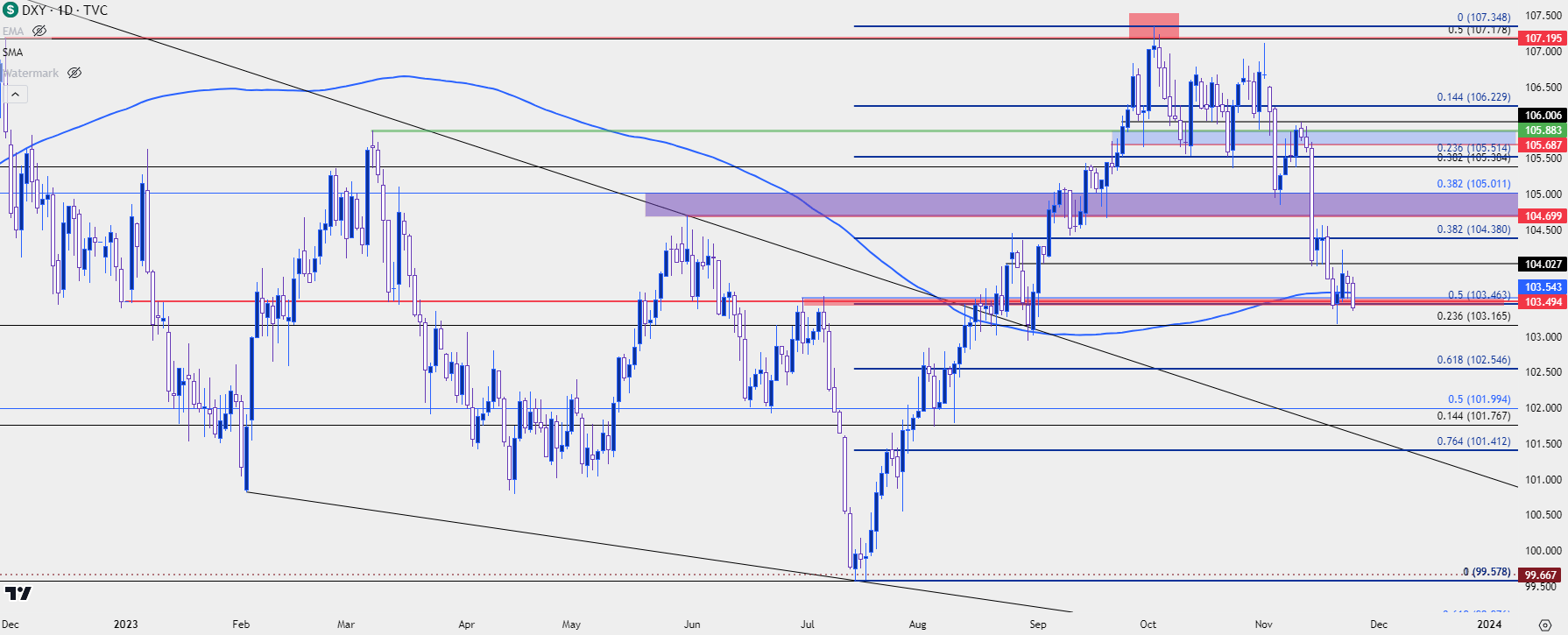Screen dimensions: 1568x635
Task: Click the Mar label on time axis
Action: [346, 624]
